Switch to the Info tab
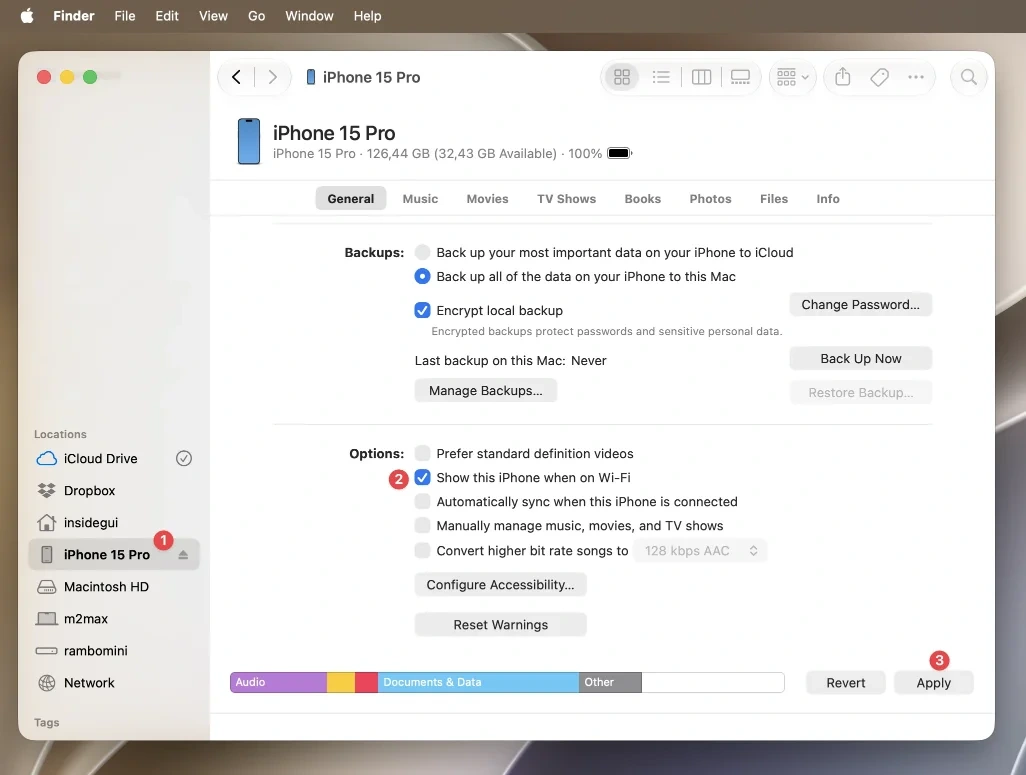Screen dimensions: 1026x775 [x=828, y=198]
